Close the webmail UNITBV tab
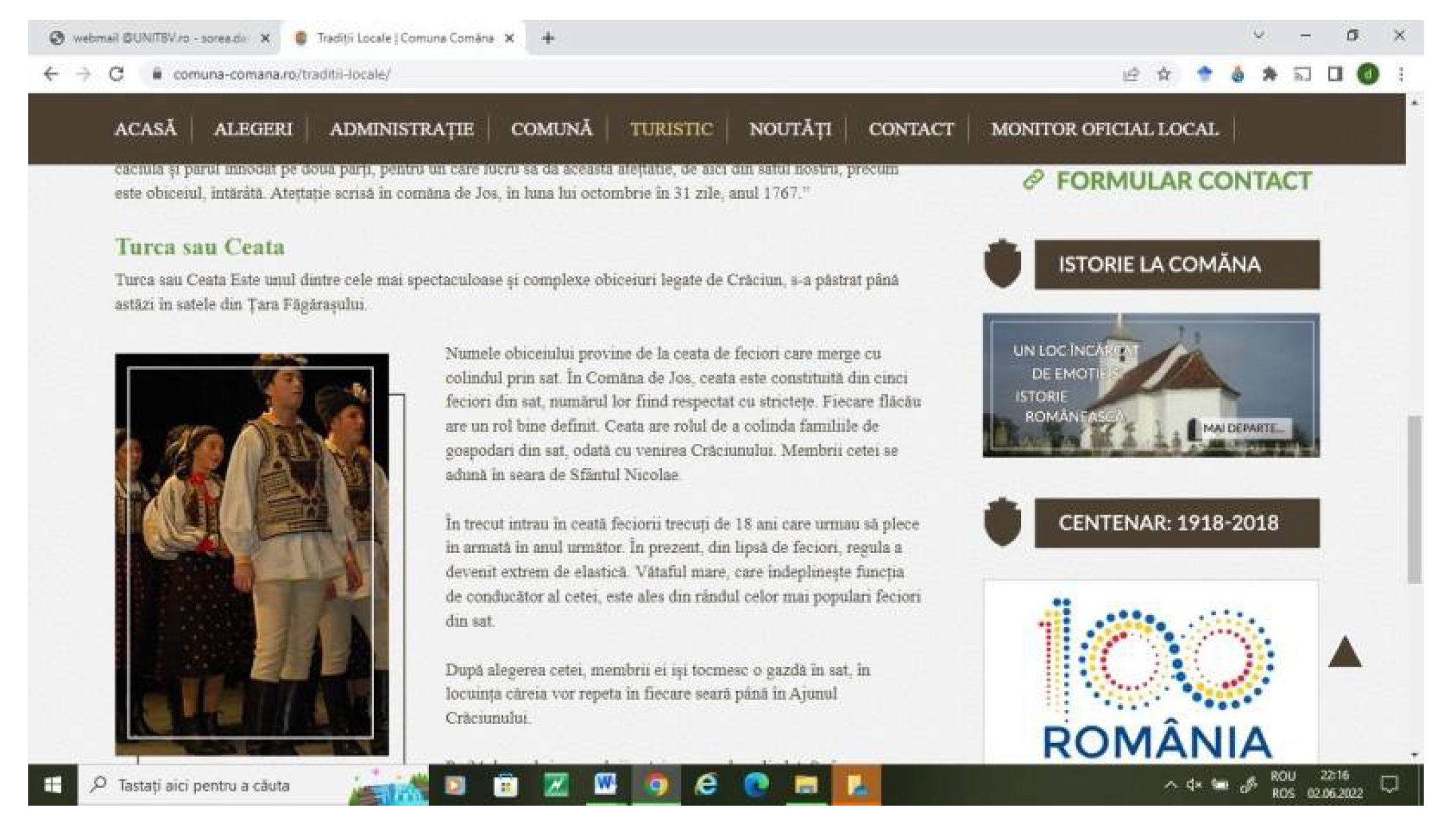The height and width of the screenshot is (840, 1456). (265, 38)
